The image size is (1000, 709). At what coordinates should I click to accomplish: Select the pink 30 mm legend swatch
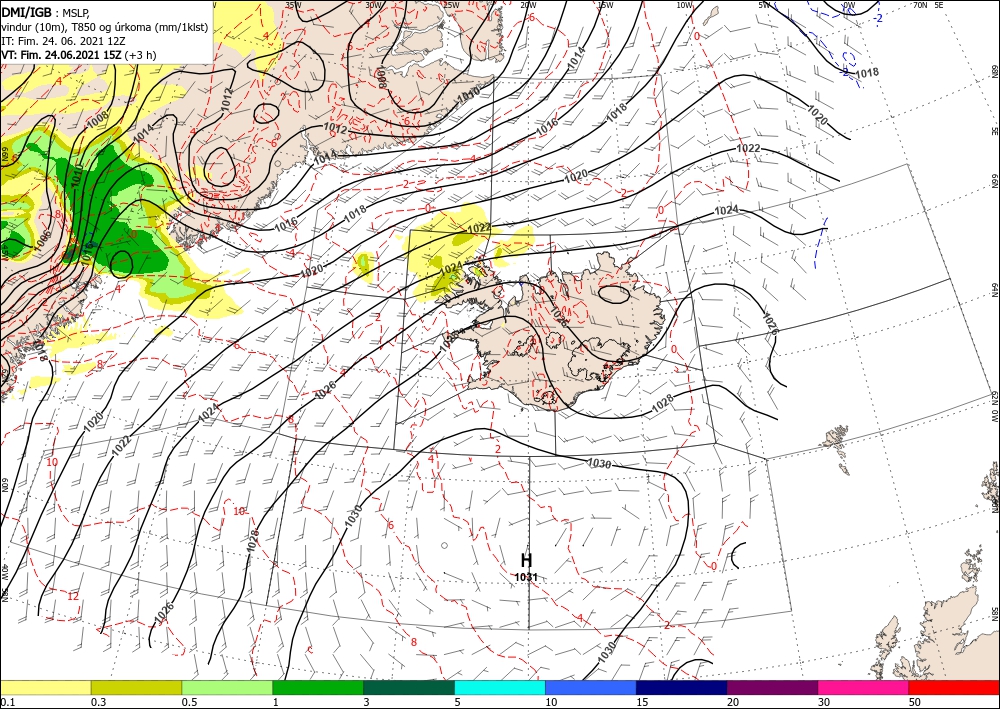coord(864,687)
